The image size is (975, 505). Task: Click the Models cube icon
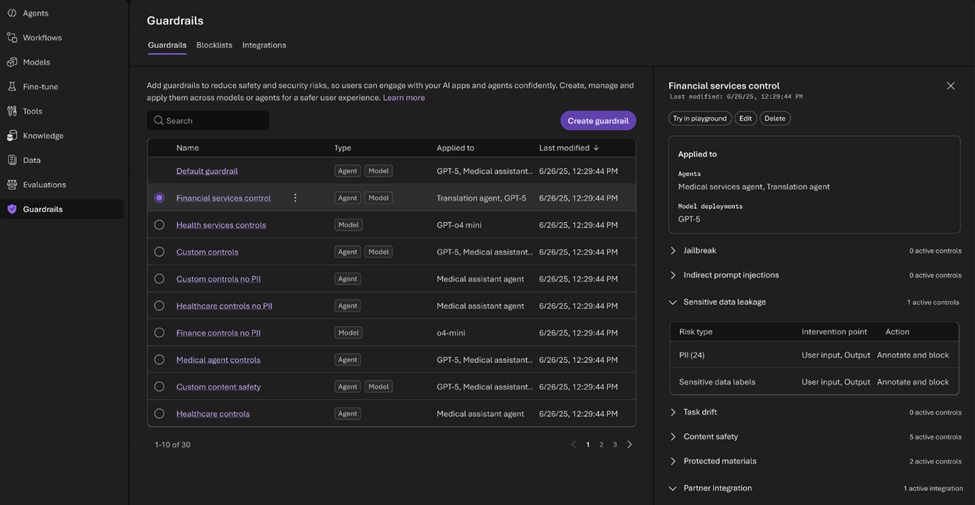tap(12, 62)
